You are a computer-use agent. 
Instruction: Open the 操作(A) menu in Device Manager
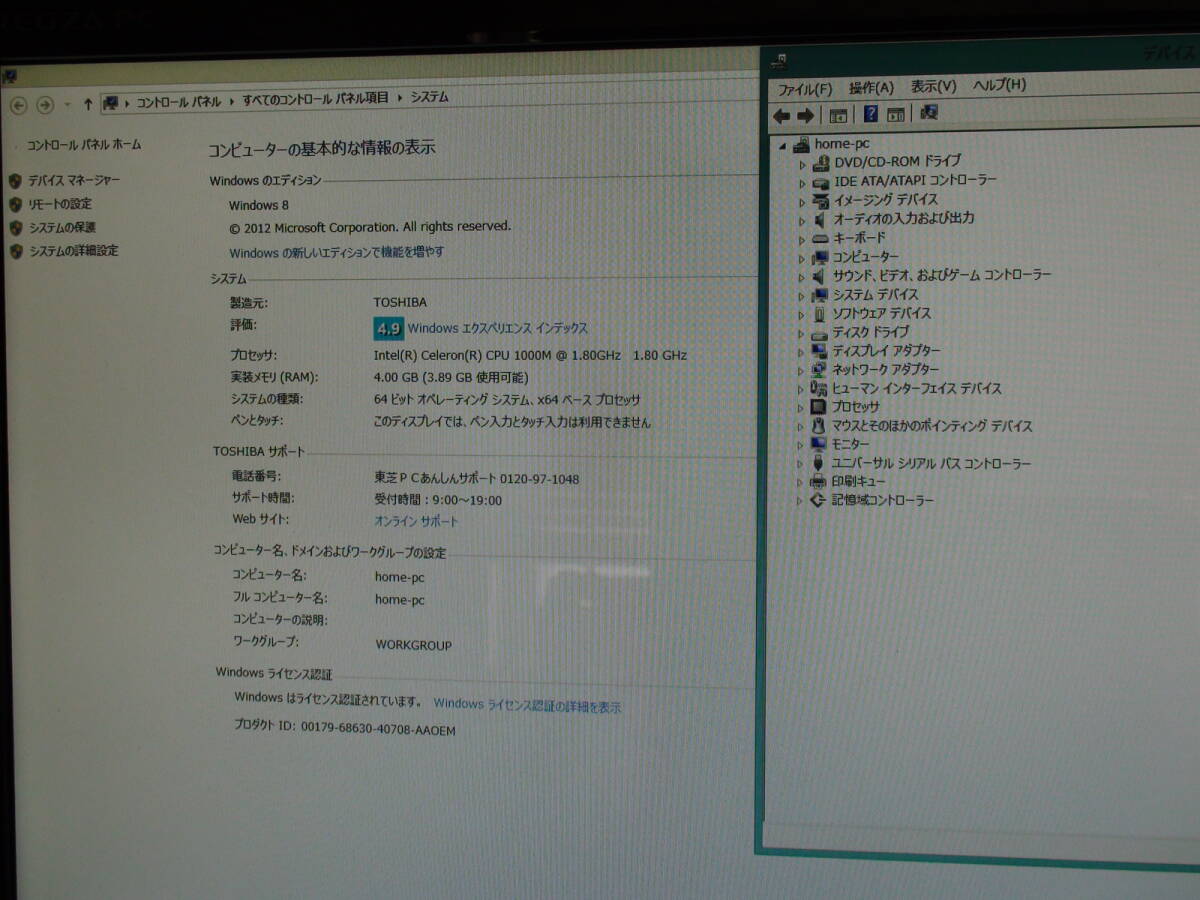(x=873, y=87)
